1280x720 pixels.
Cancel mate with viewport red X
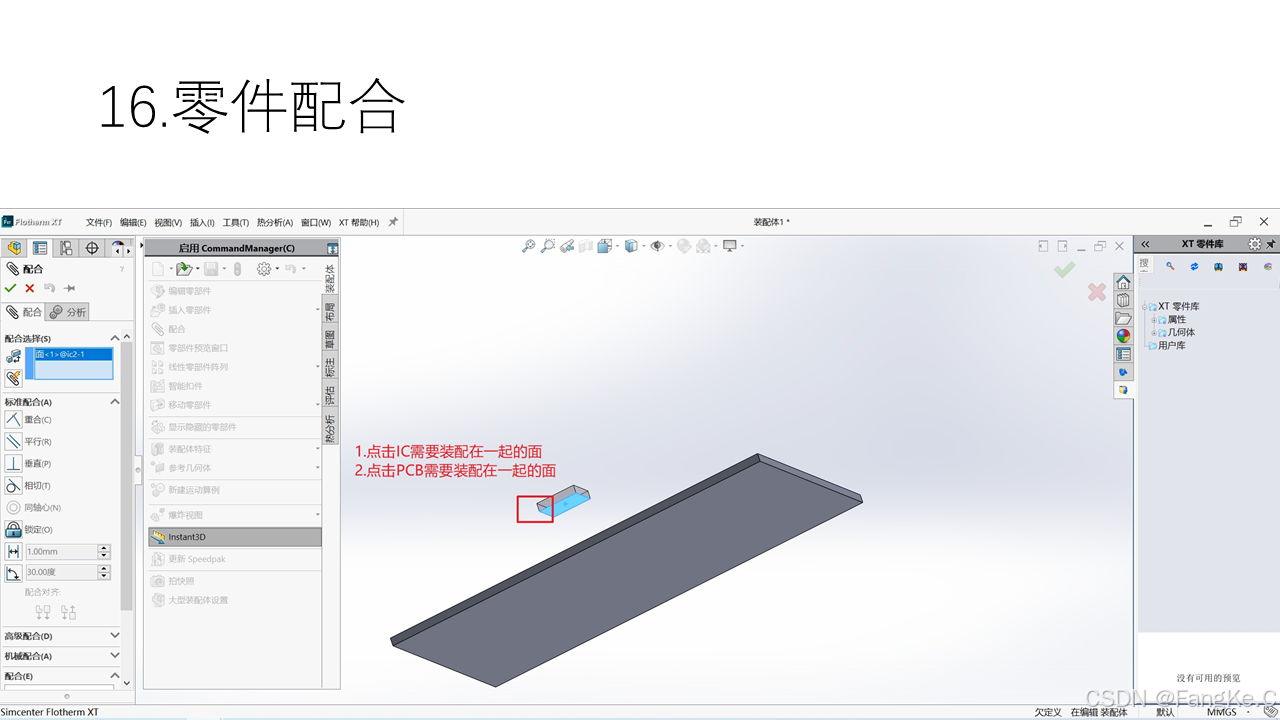pos(1097,292)
